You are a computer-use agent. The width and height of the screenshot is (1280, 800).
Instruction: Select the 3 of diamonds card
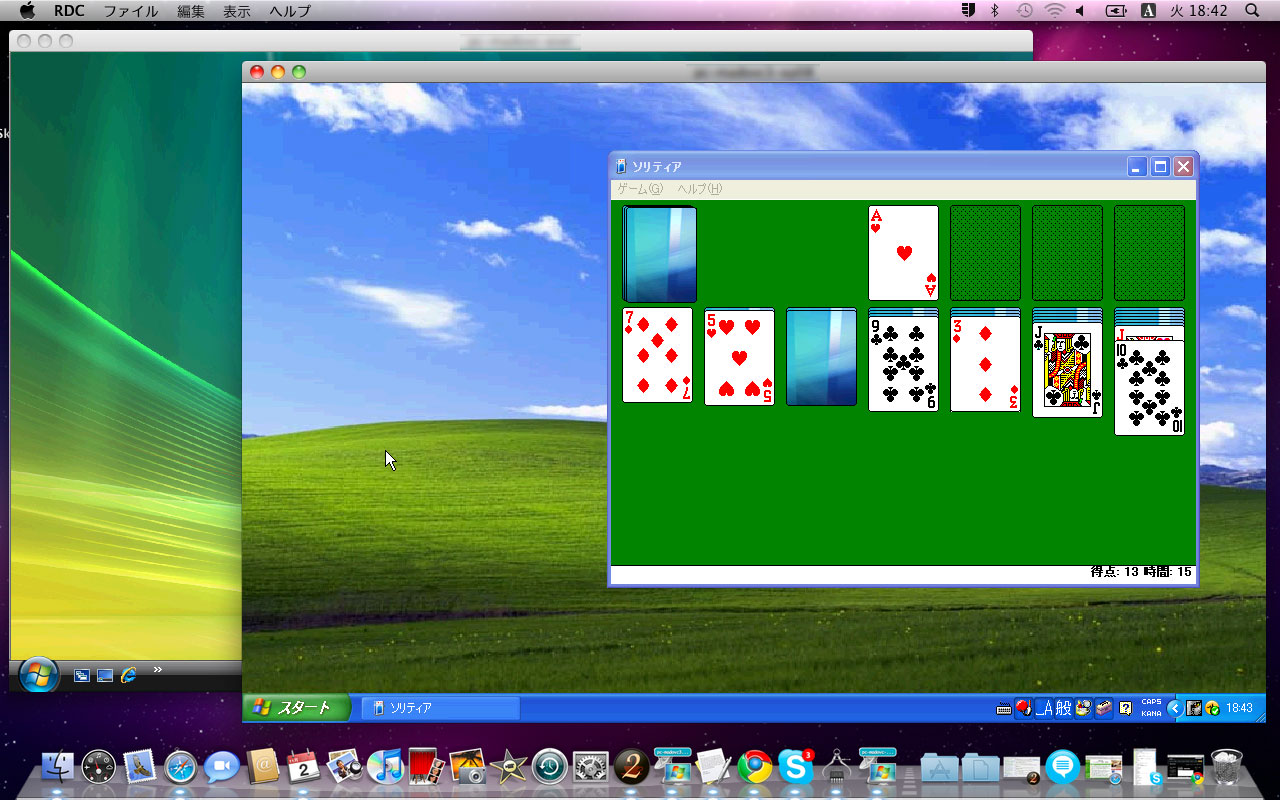tap(985, 364)
